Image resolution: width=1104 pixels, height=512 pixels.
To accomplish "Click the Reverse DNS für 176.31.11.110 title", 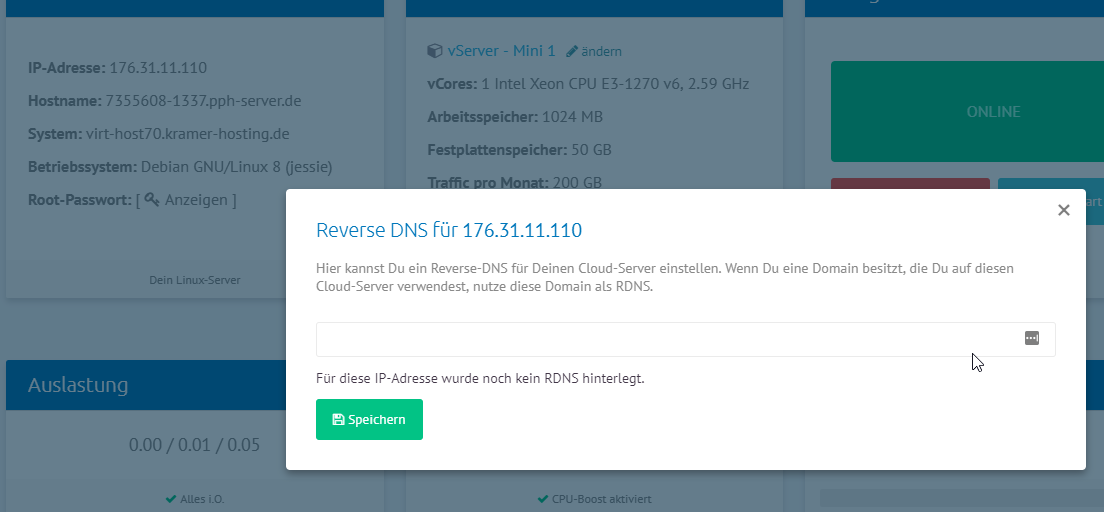I will click(449, 230).
